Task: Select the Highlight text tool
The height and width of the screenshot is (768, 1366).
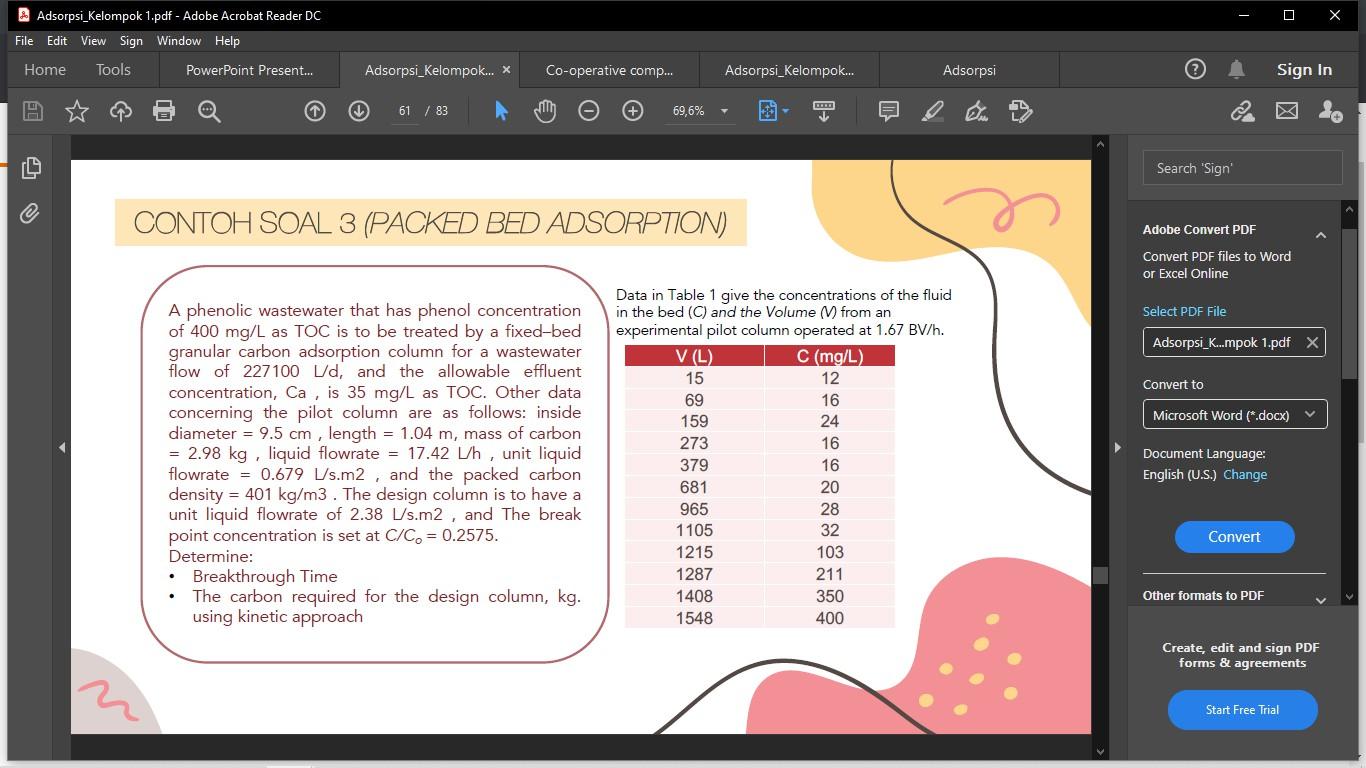Action: point(932,111)
